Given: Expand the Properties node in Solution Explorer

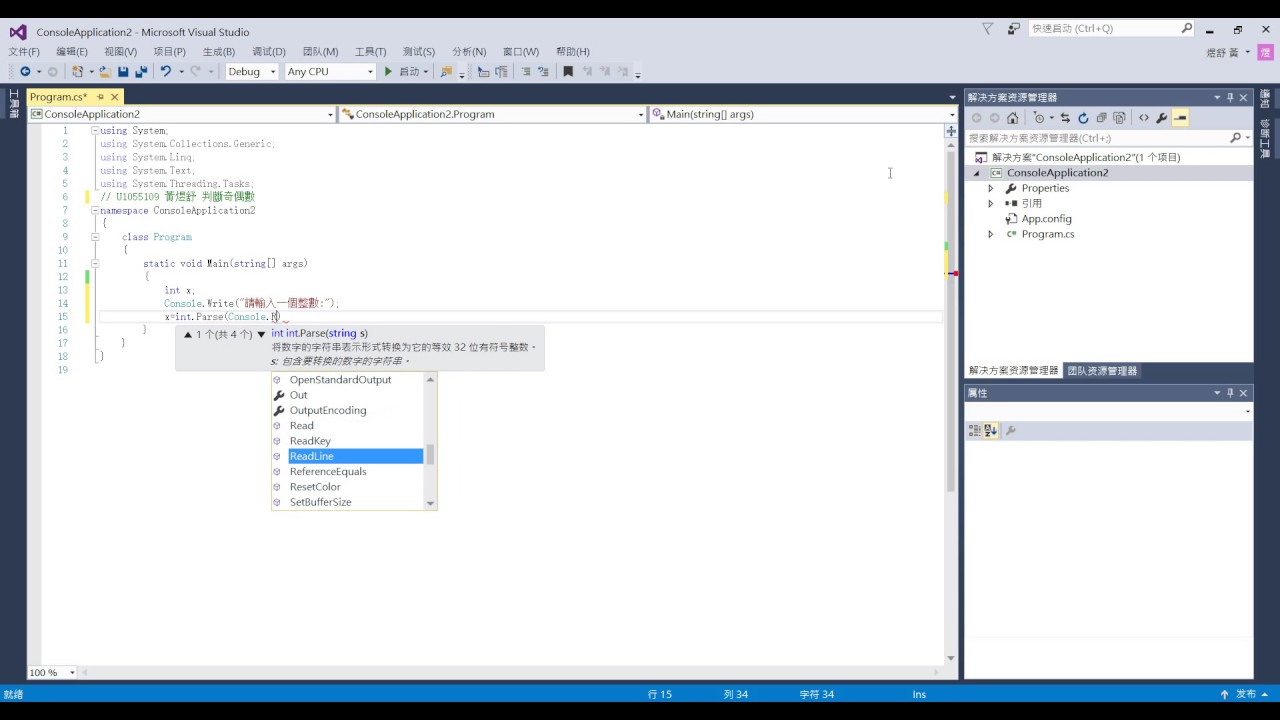Looking at the screenshot, I should pos(991,188).
